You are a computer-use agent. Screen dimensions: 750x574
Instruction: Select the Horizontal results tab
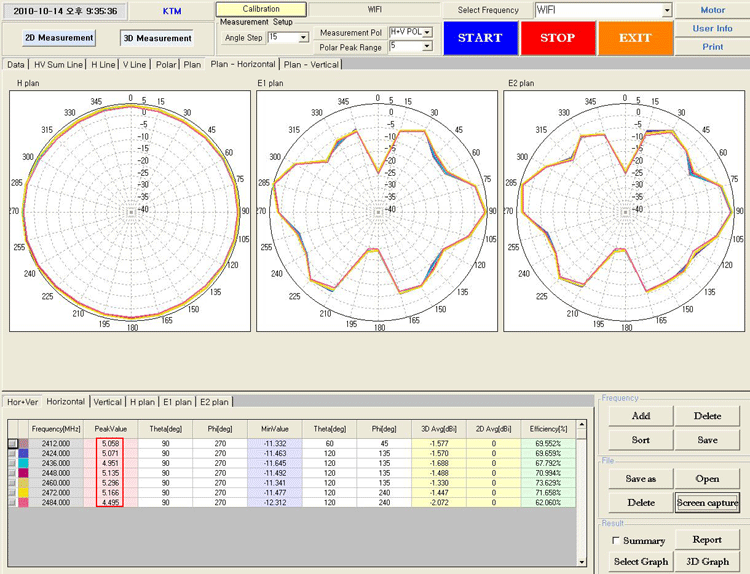coord(66,402)
